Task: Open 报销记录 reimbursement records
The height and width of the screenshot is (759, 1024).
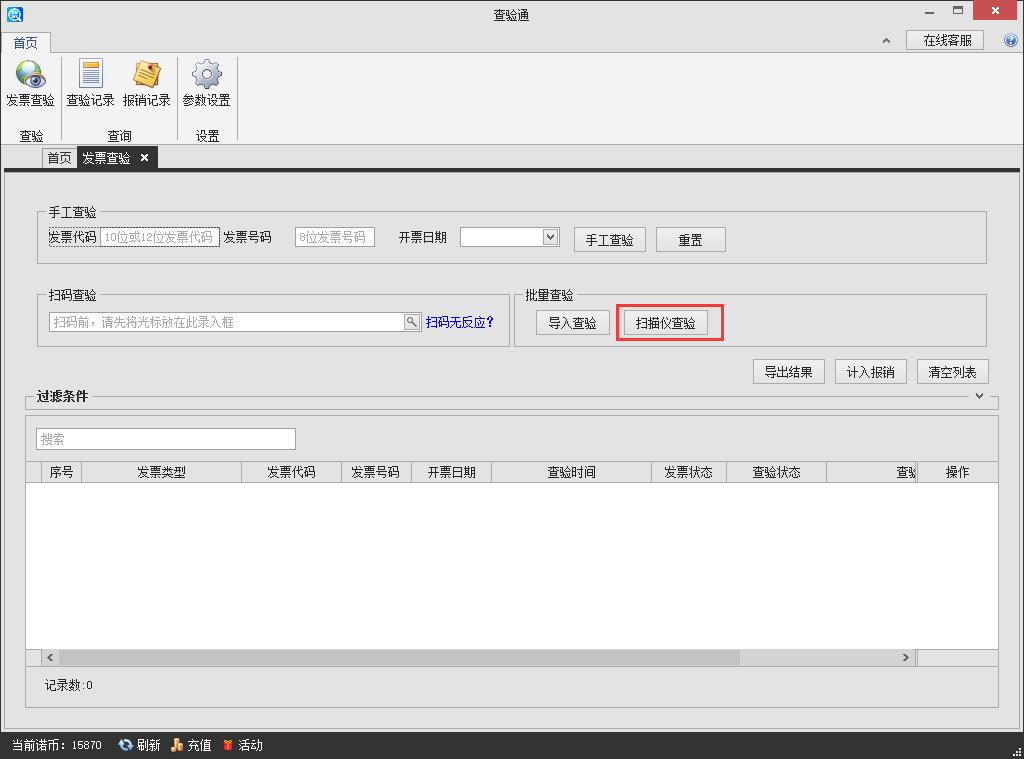Action: (146, 85)
